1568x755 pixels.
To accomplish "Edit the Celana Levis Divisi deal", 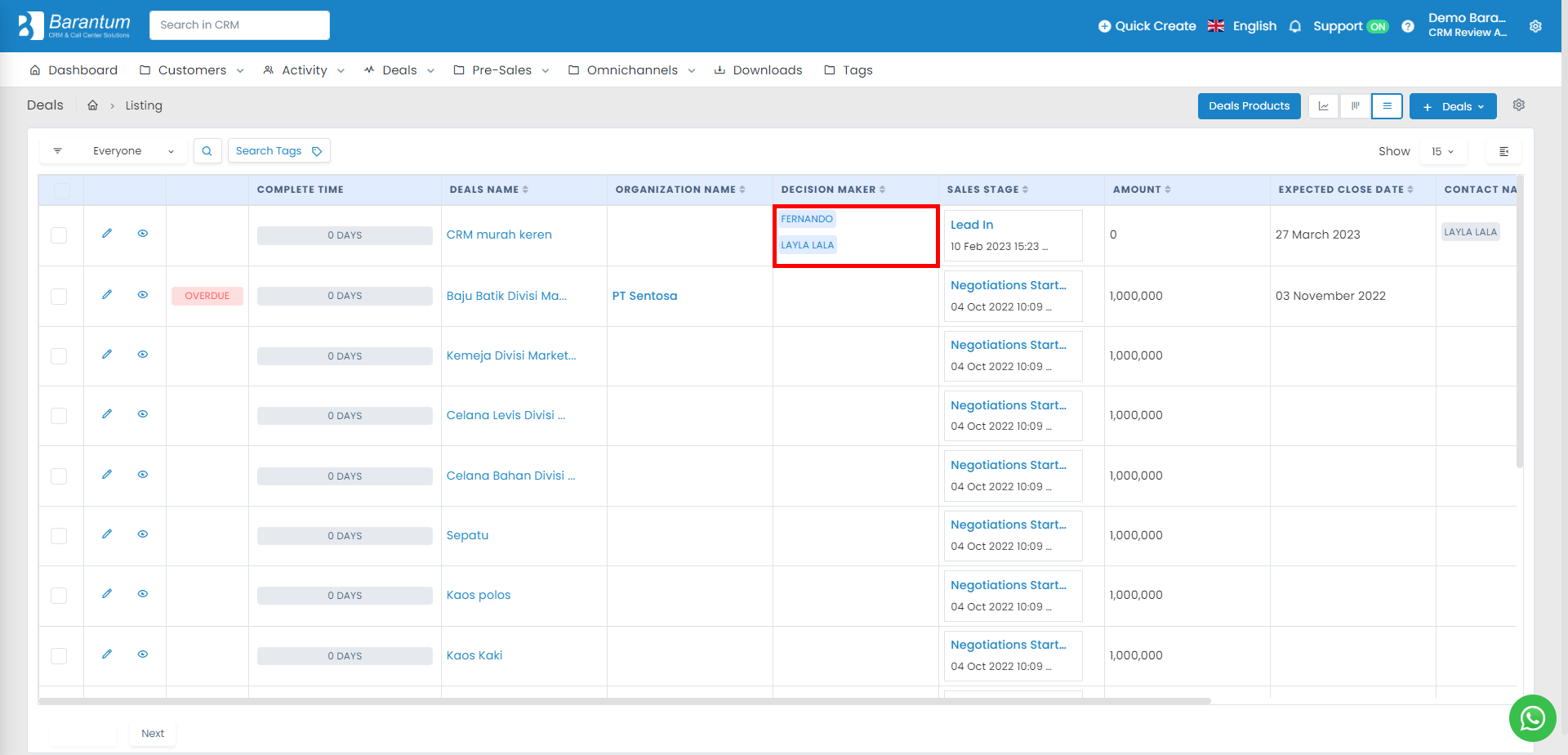I will pos(107,414).
